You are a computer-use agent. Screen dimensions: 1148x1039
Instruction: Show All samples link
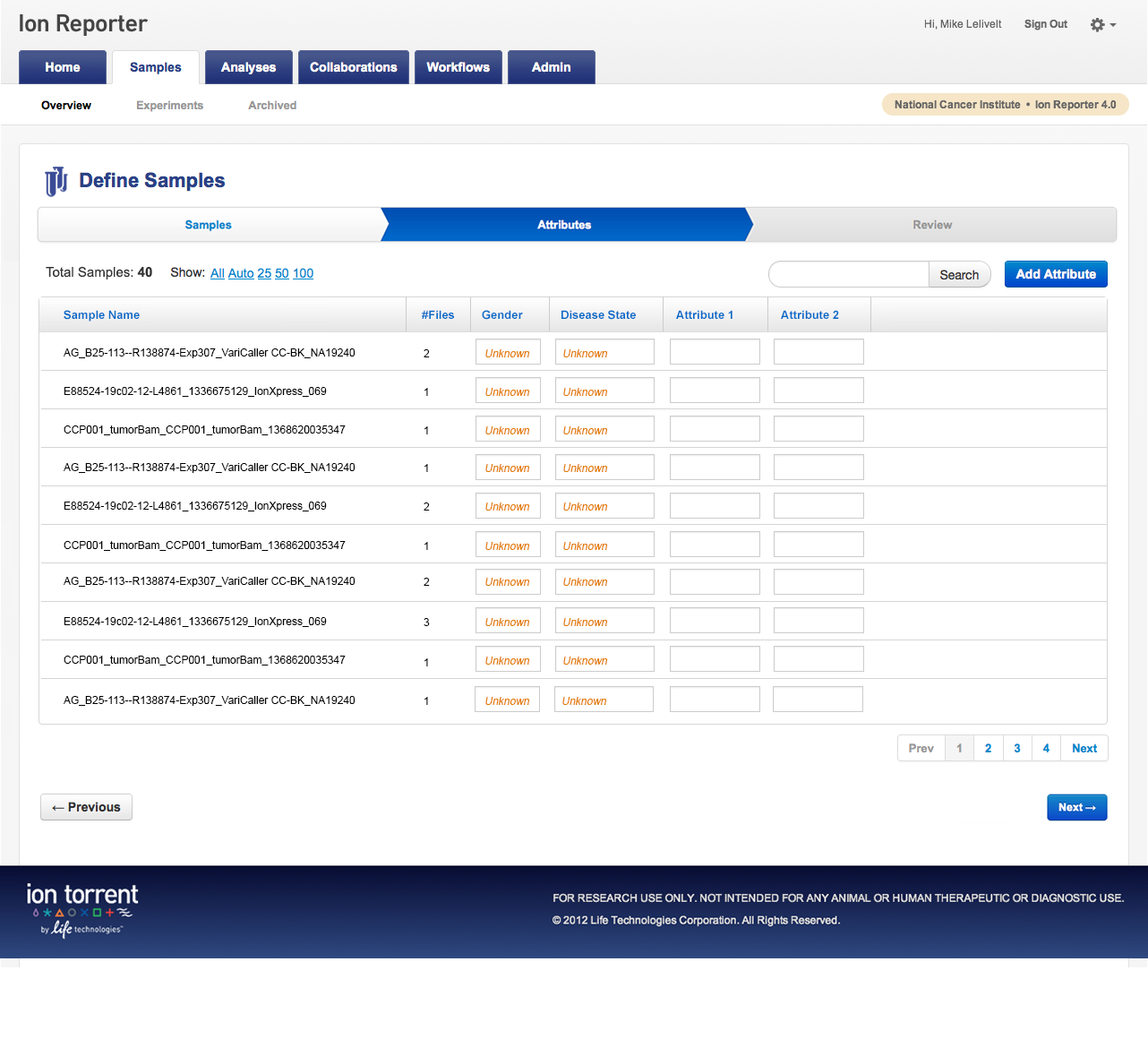pos(218,273)
